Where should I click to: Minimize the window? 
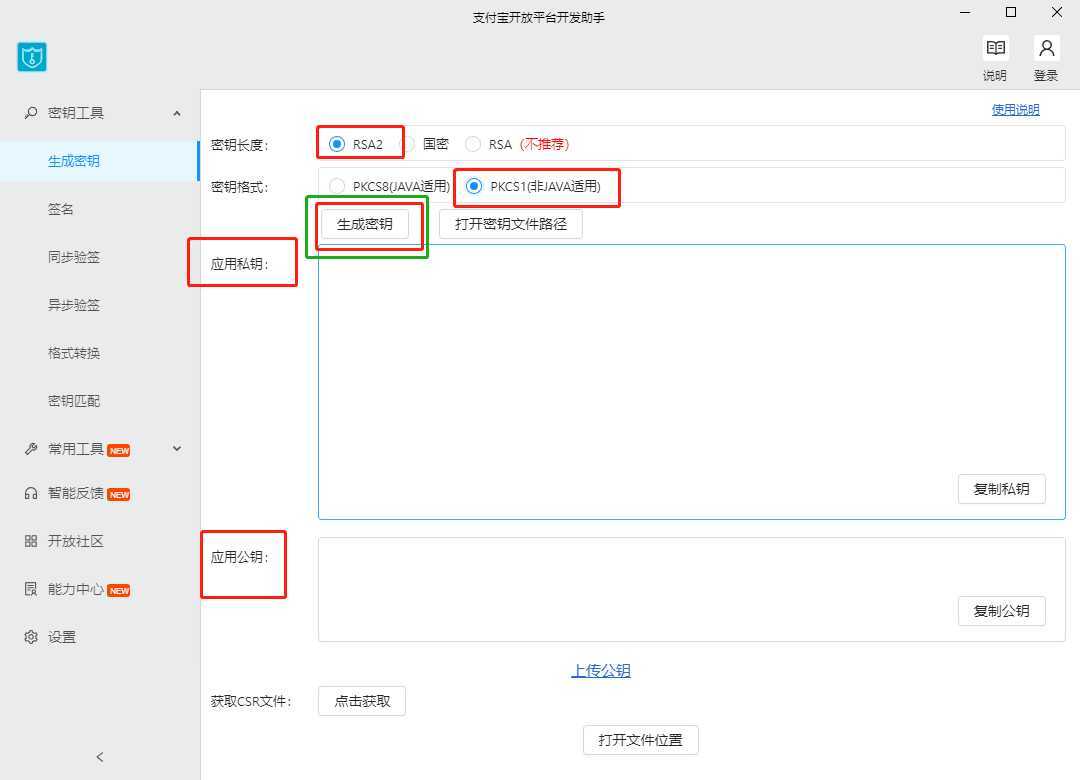coord(965,12)
